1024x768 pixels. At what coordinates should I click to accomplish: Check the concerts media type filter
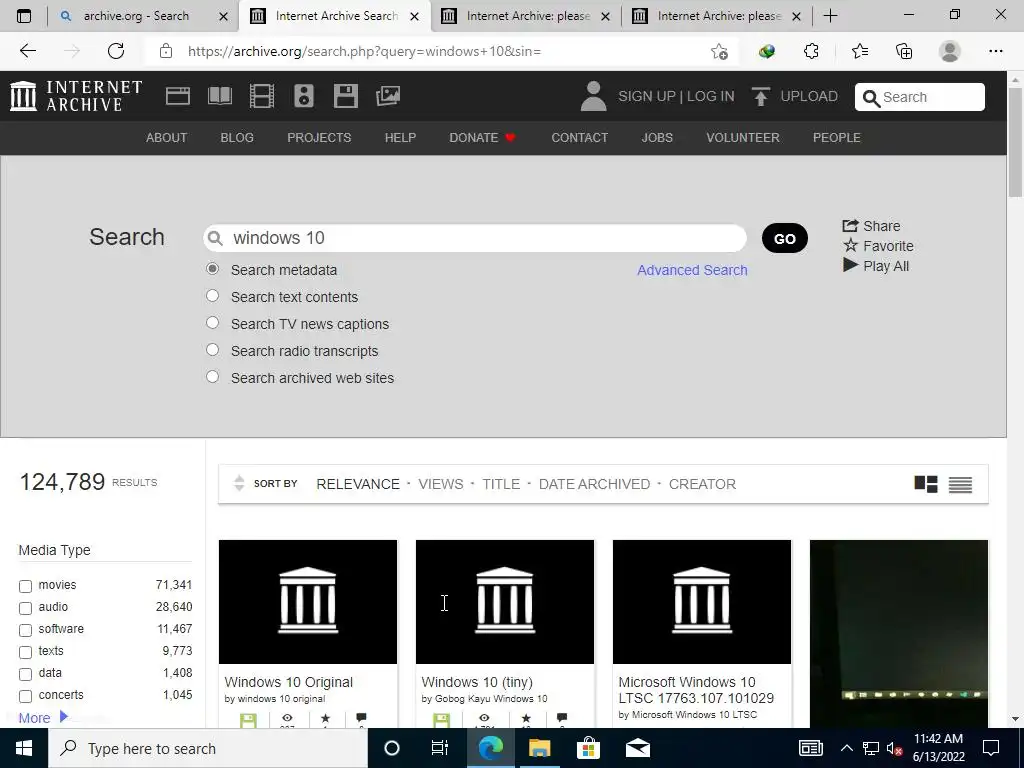25,696
